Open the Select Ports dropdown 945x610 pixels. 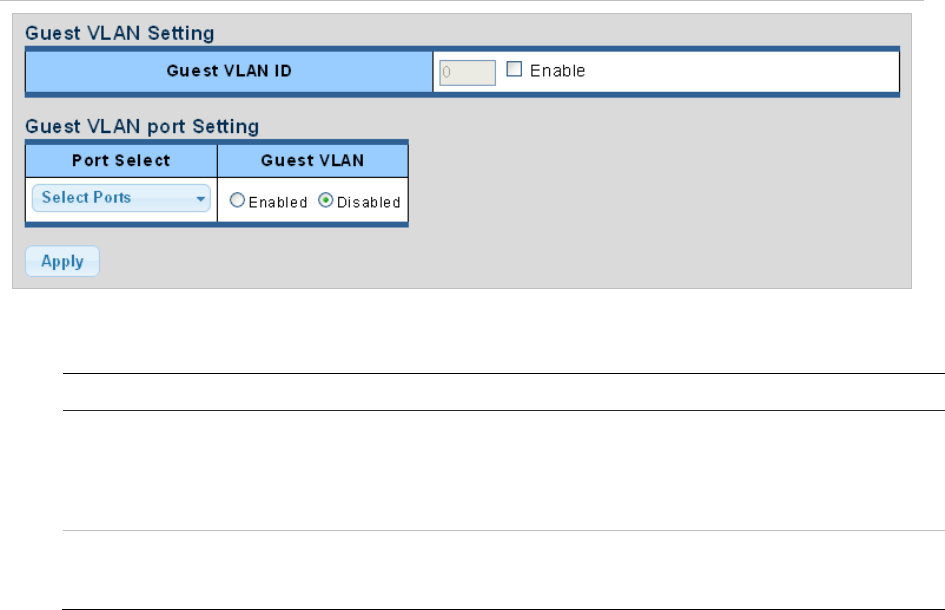(122, 198)
